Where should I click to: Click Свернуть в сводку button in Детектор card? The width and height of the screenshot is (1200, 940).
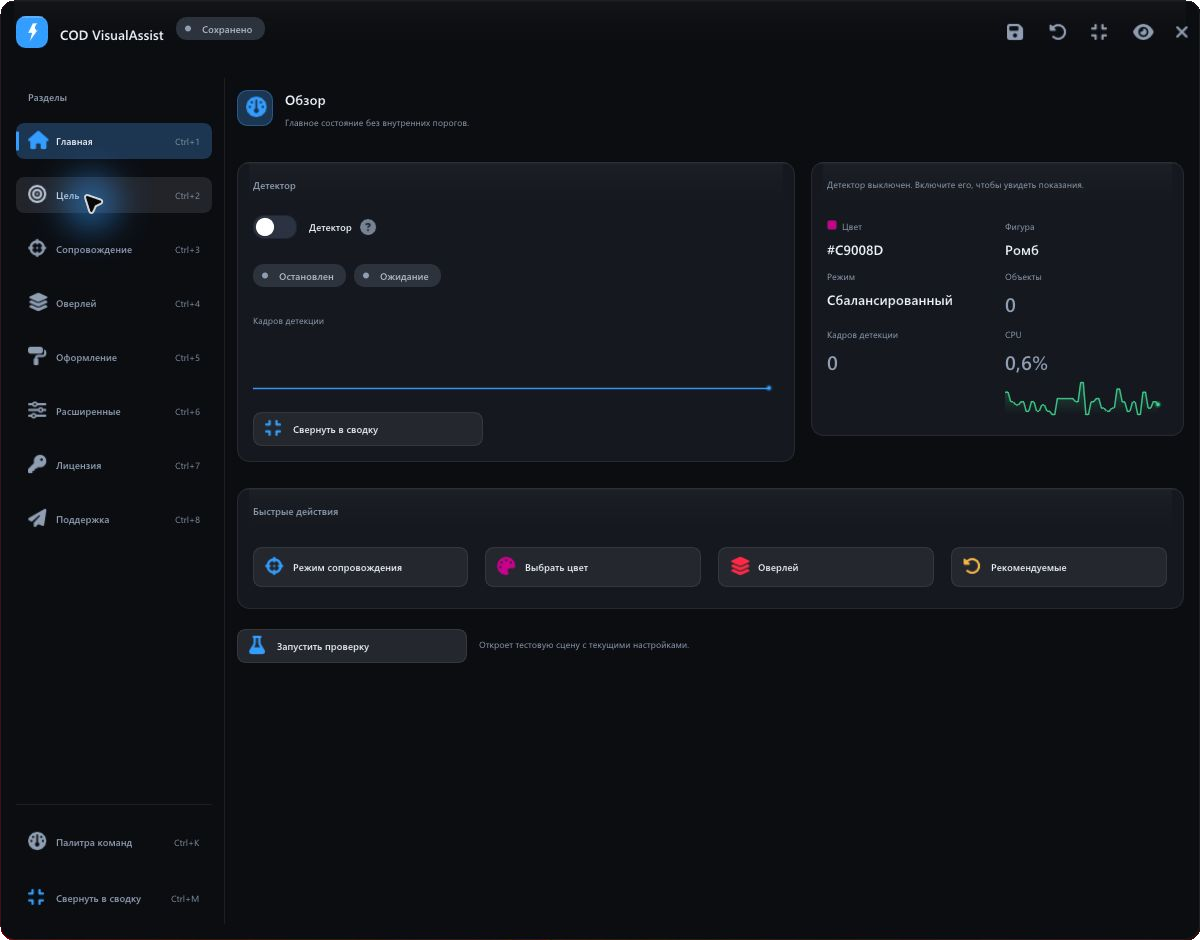coord(368,429)
